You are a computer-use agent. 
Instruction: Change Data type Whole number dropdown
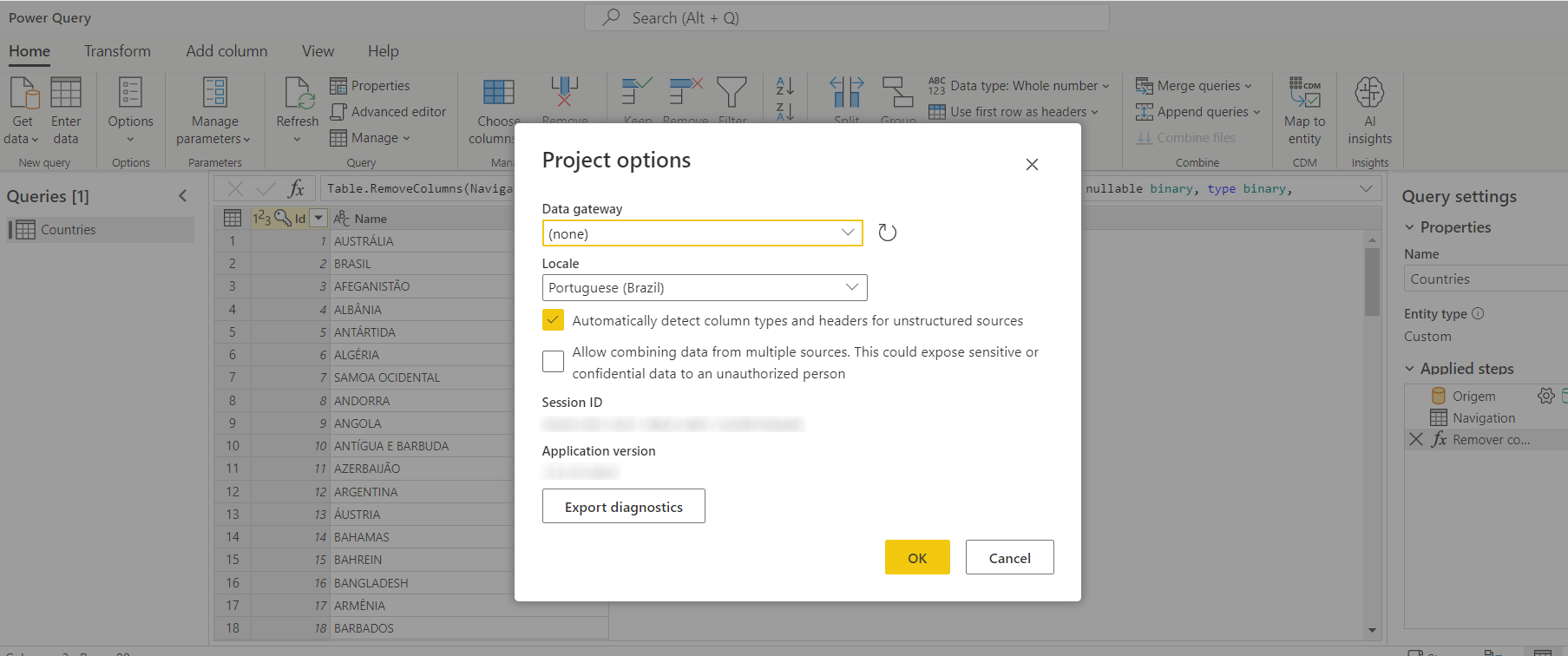pos(1019,86)
